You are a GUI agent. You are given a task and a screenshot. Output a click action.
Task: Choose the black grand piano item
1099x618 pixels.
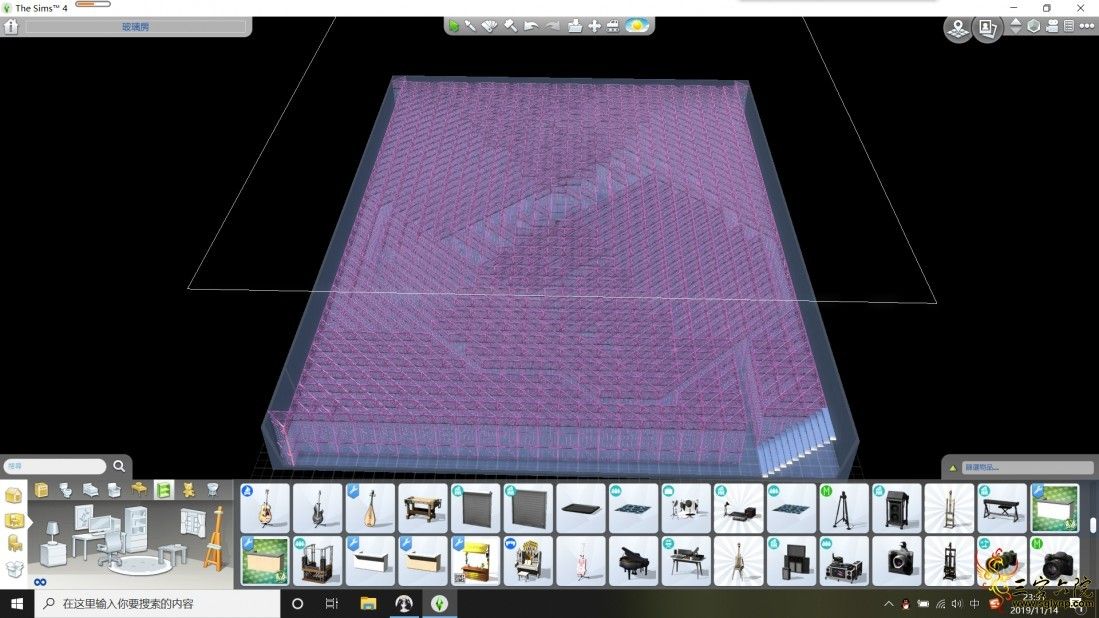pos(633,561)
